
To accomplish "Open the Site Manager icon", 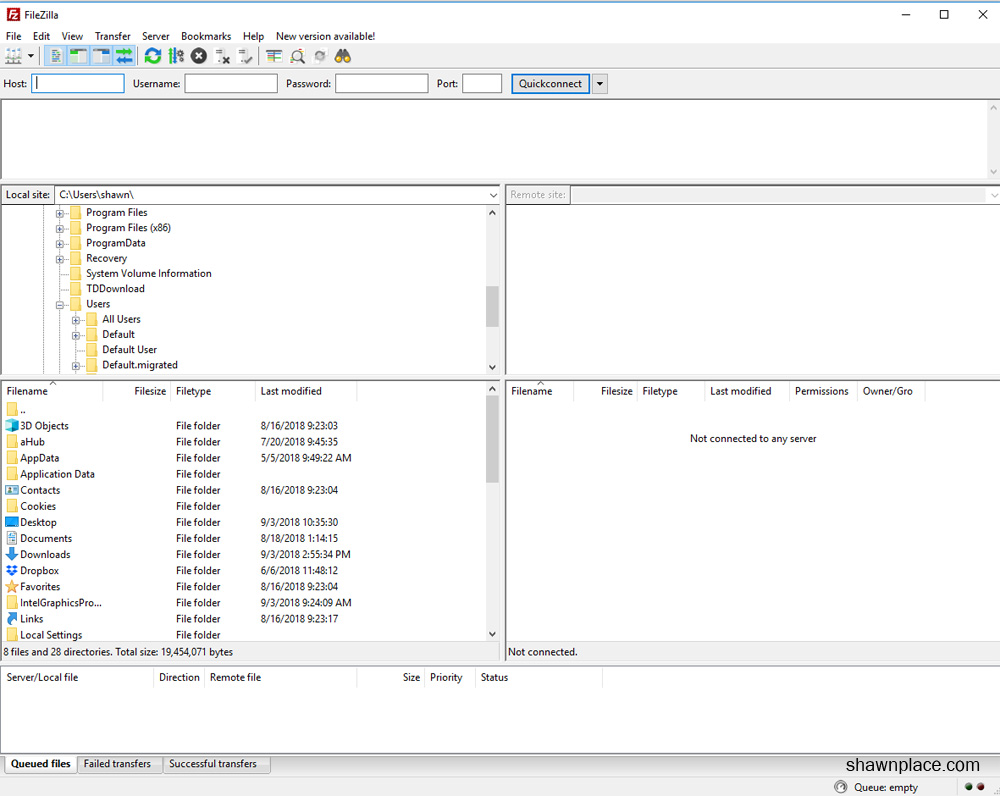I will click(13, 56).
